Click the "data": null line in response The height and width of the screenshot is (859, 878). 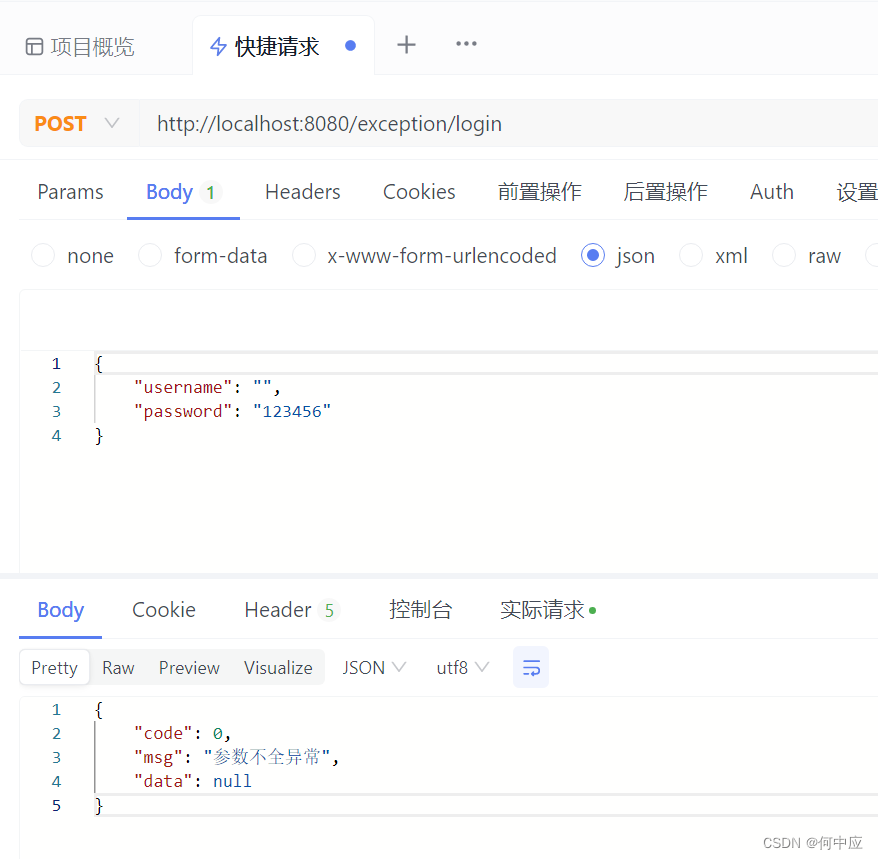(193, 781)
